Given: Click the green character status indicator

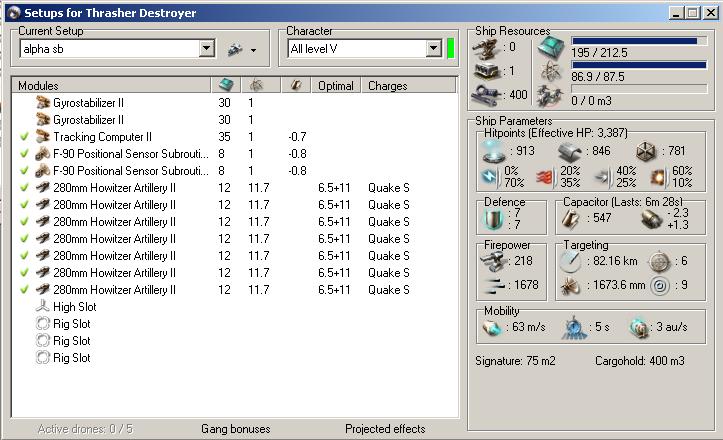Looking at the screenshot, I should [x=450, y=48].
